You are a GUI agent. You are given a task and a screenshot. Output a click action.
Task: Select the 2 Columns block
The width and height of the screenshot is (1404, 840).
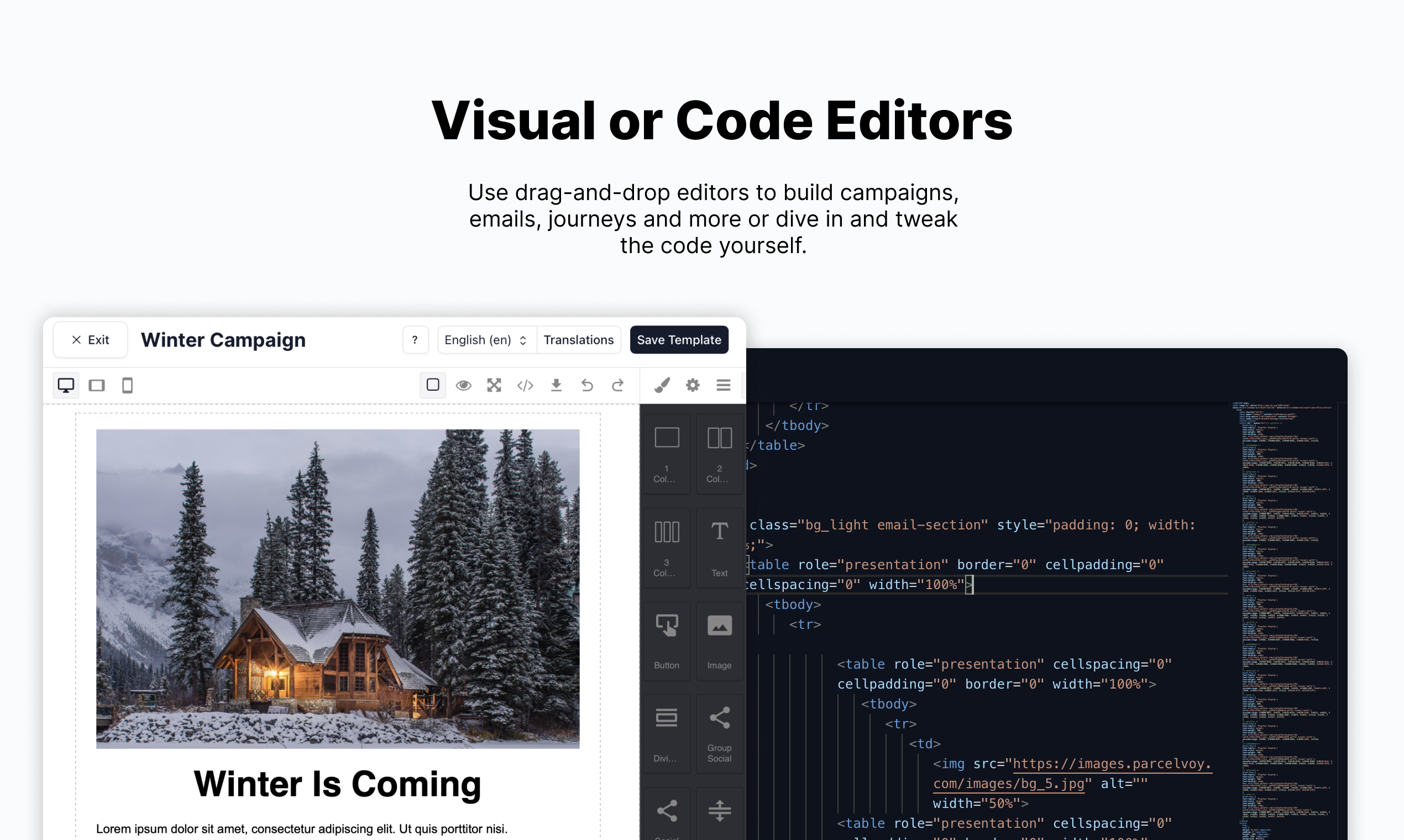coord(720,454)
